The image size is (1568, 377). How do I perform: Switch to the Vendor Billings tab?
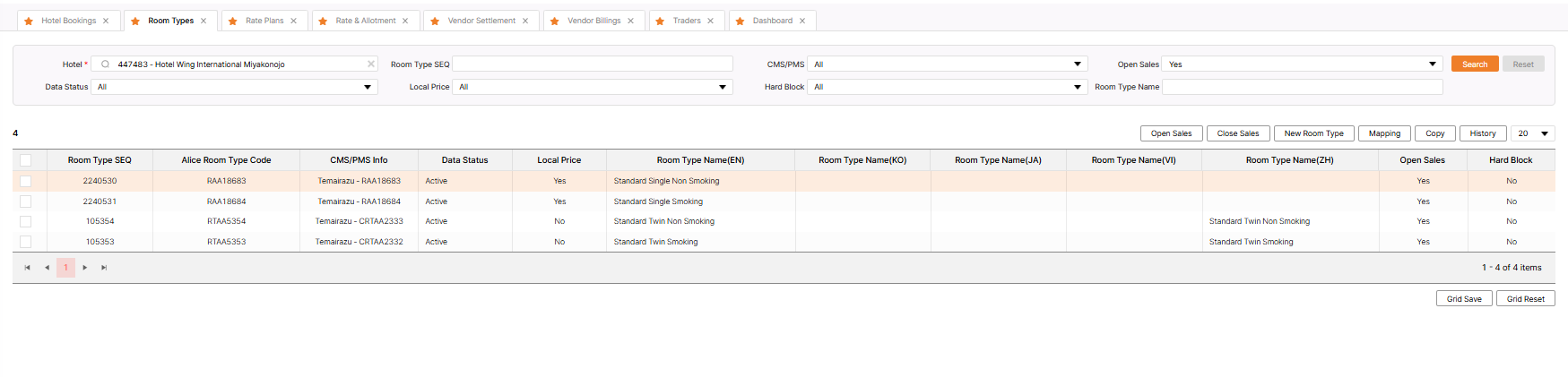tap(594, 21)
